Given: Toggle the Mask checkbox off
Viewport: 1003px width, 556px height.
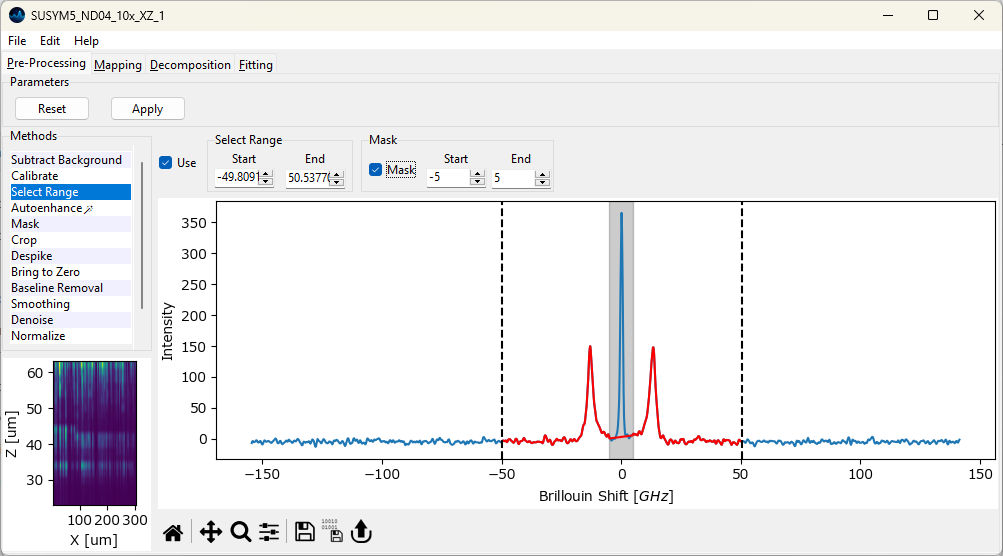Looking at the screenshot, I should click(x=376, y=170).
